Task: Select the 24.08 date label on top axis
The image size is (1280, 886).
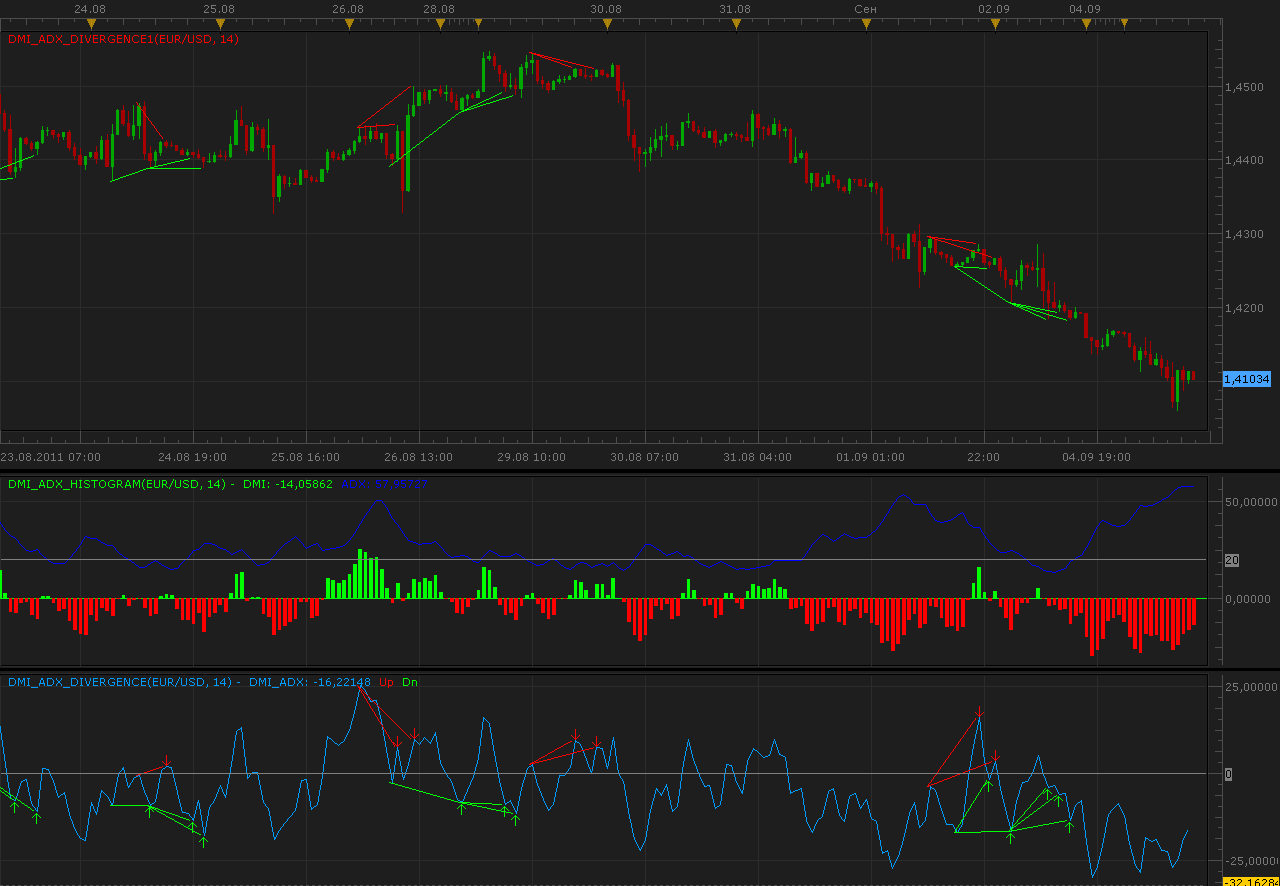Action: pyautogui.click(x=90, y=8)
